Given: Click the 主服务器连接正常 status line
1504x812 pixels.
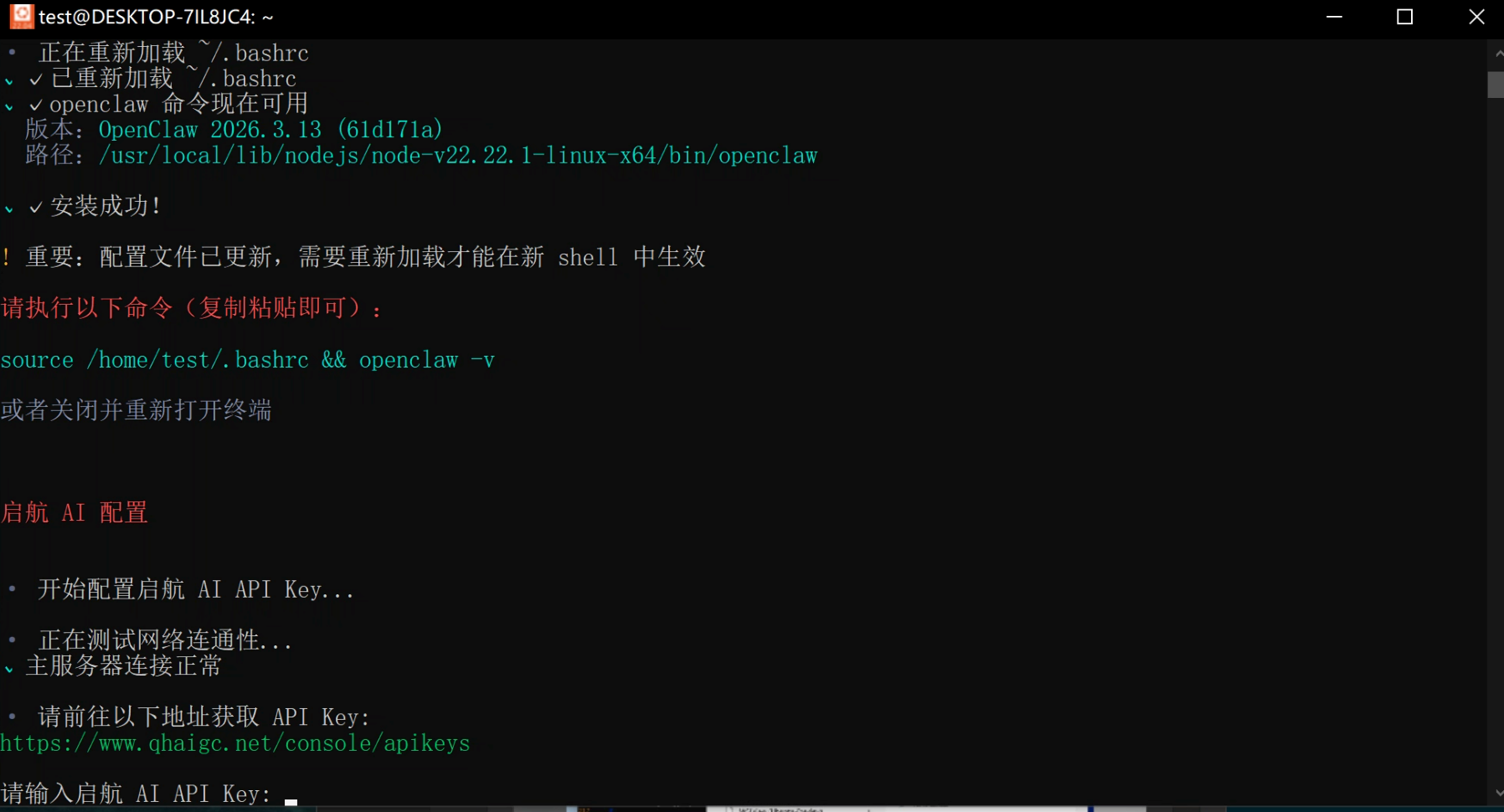Looking at the screenshot, I should coord(123,666).
